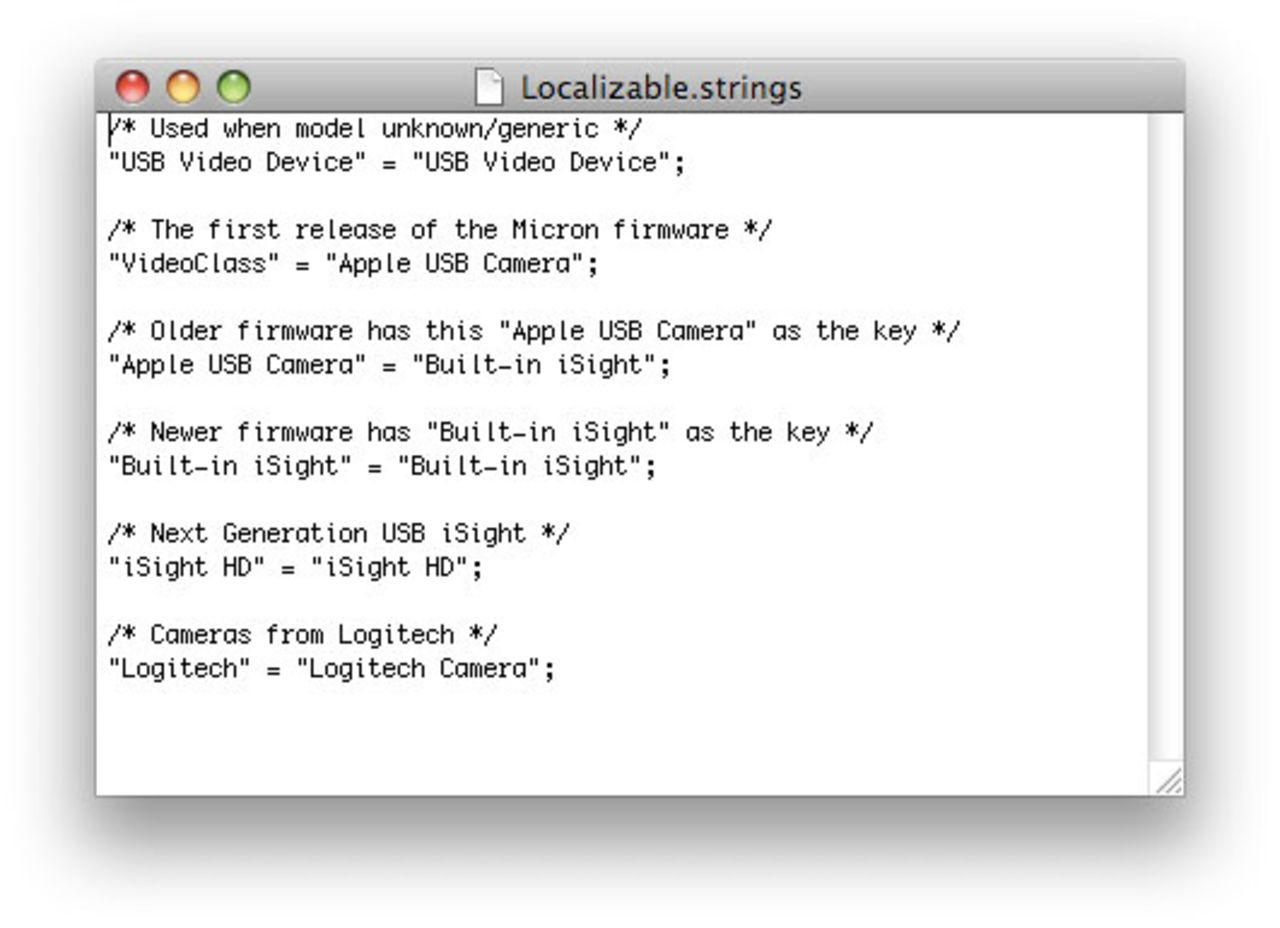This screenshot has height=928, width=1280.
Task: Click the "Newer firmware has" comment line
Action: 490,432
